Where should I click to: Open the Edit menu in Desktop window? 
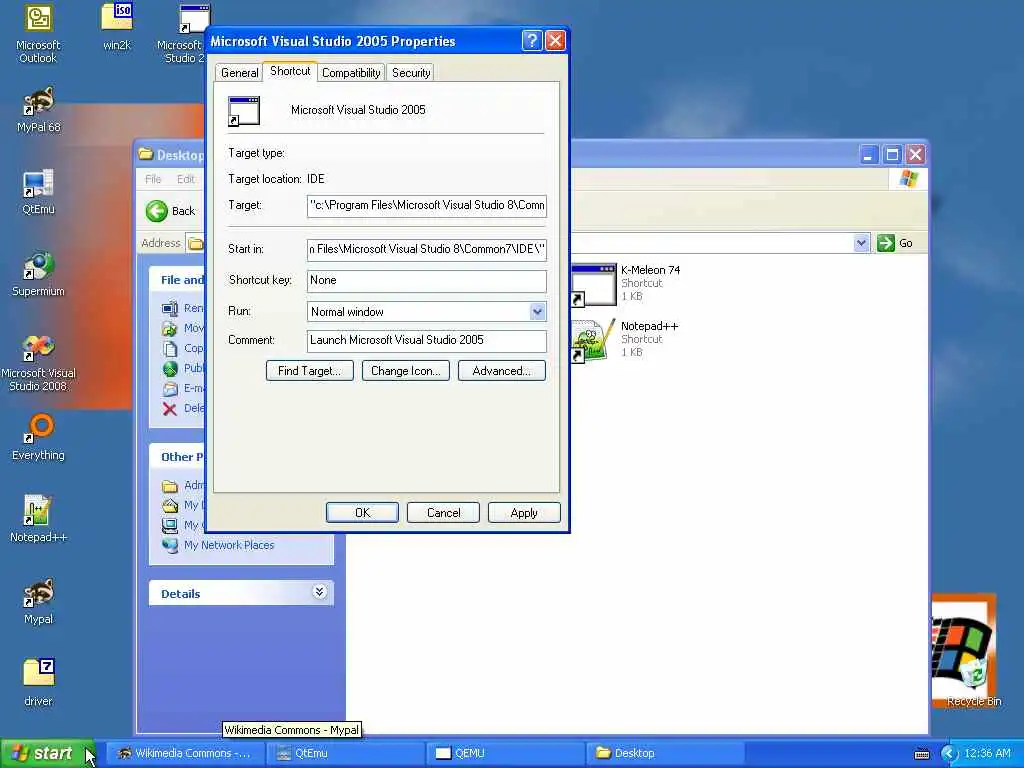[x=185, y=179]
